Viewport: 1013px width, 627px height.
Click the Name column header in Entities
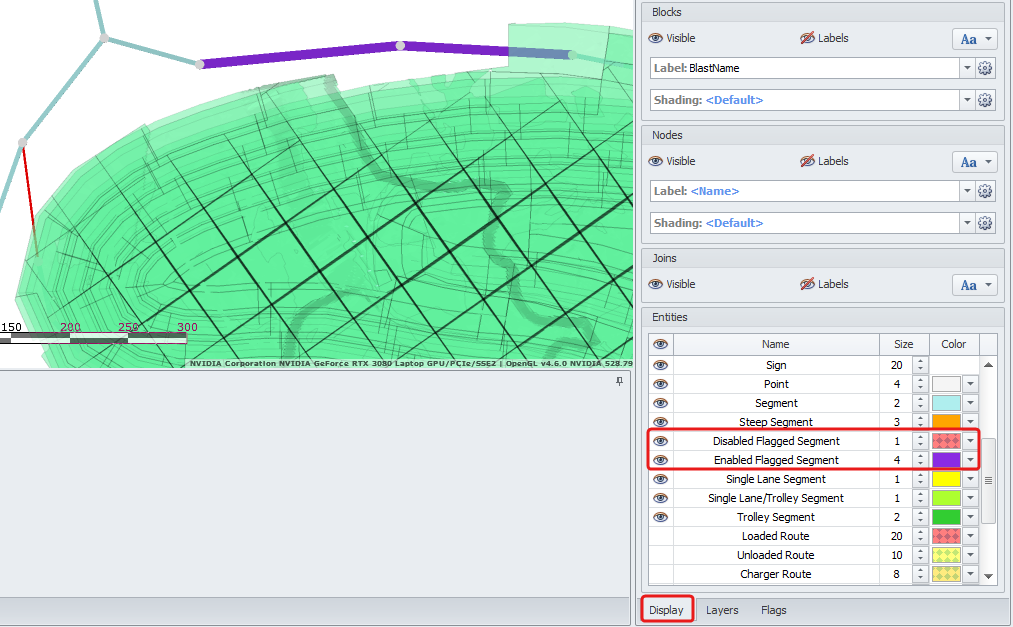tap(775, 344)
